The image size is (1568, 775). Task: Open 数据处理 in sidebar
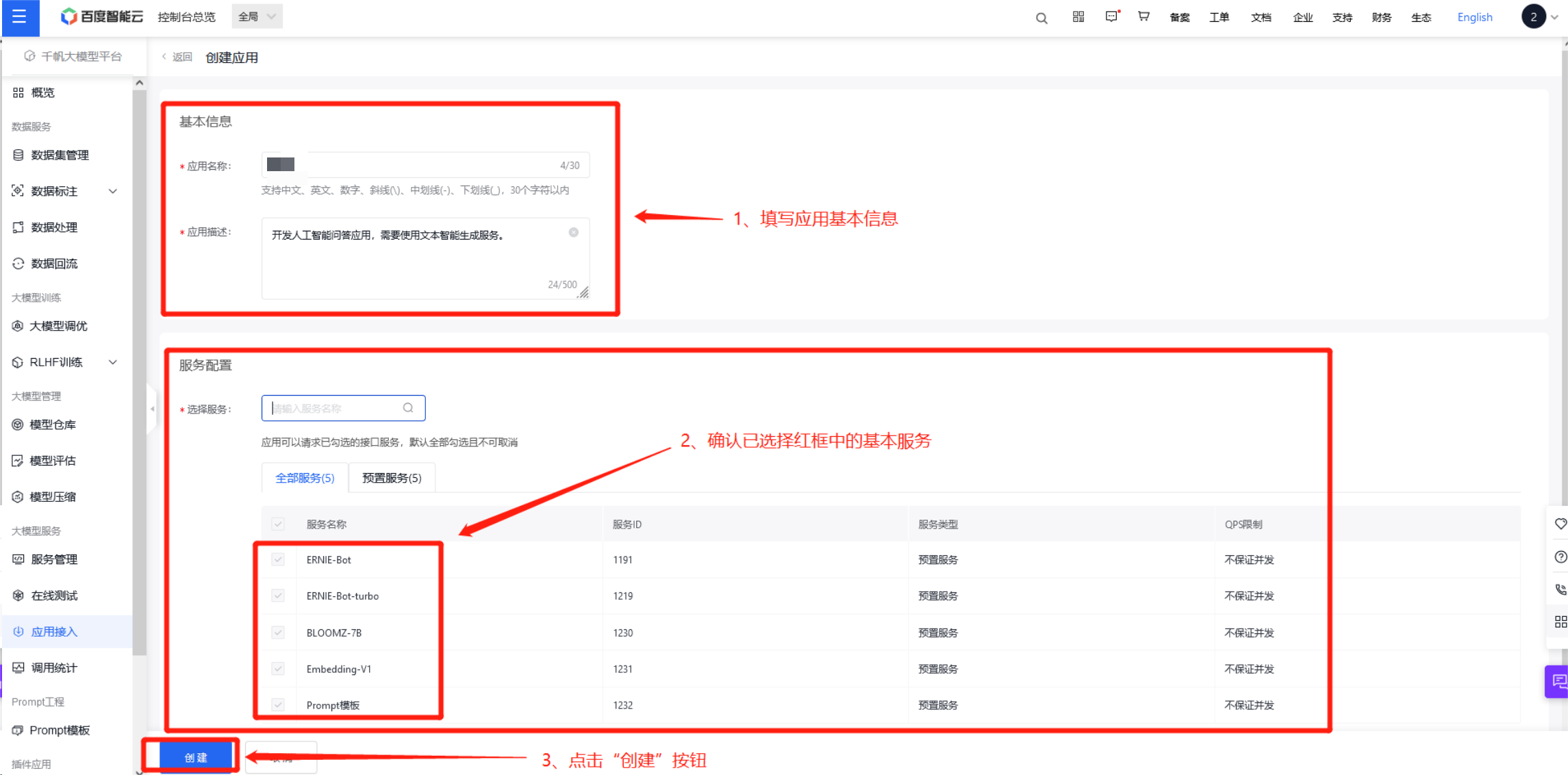tap(54, 227)
